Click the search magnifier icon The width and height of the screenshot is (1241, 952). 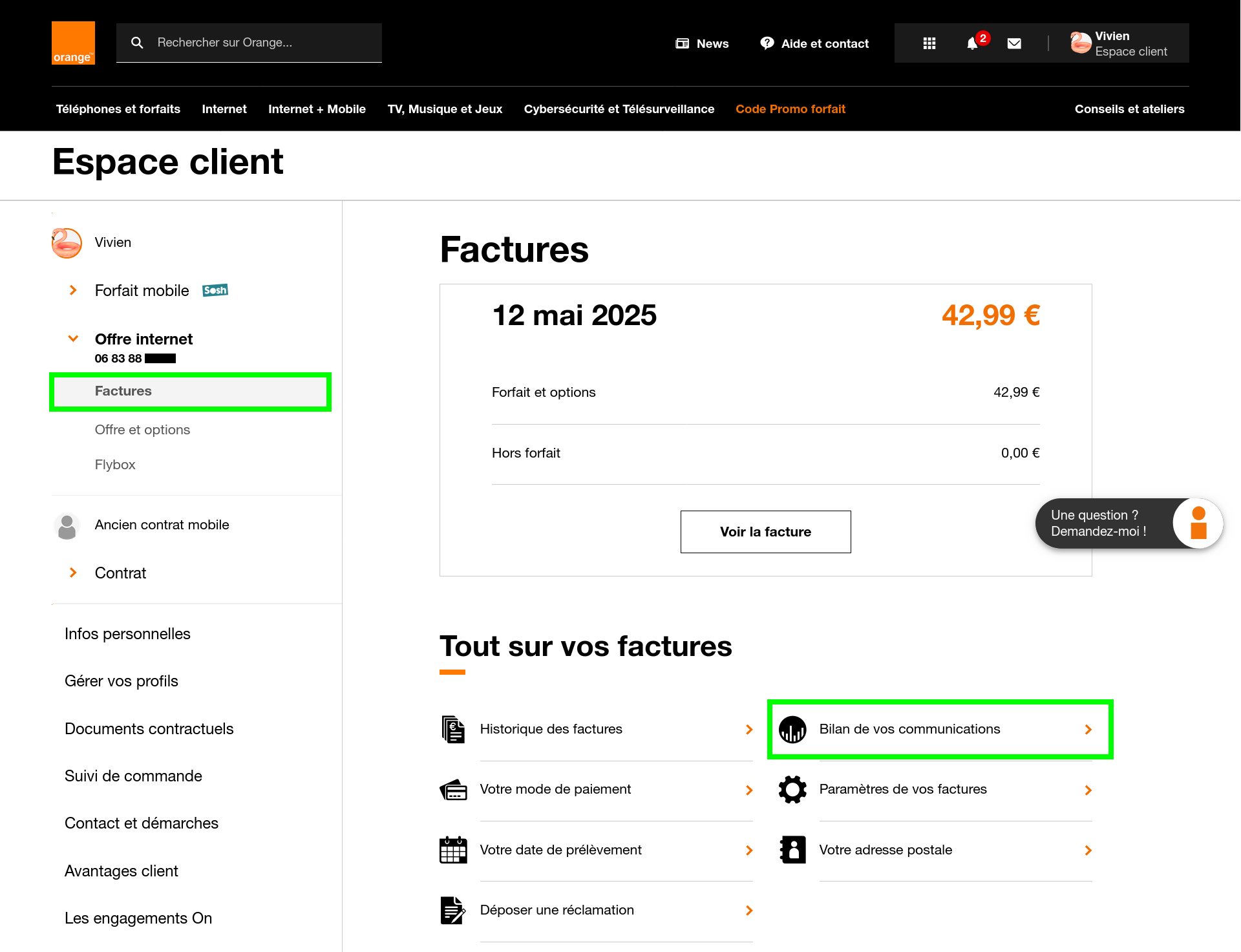click(x=137, y=43)
